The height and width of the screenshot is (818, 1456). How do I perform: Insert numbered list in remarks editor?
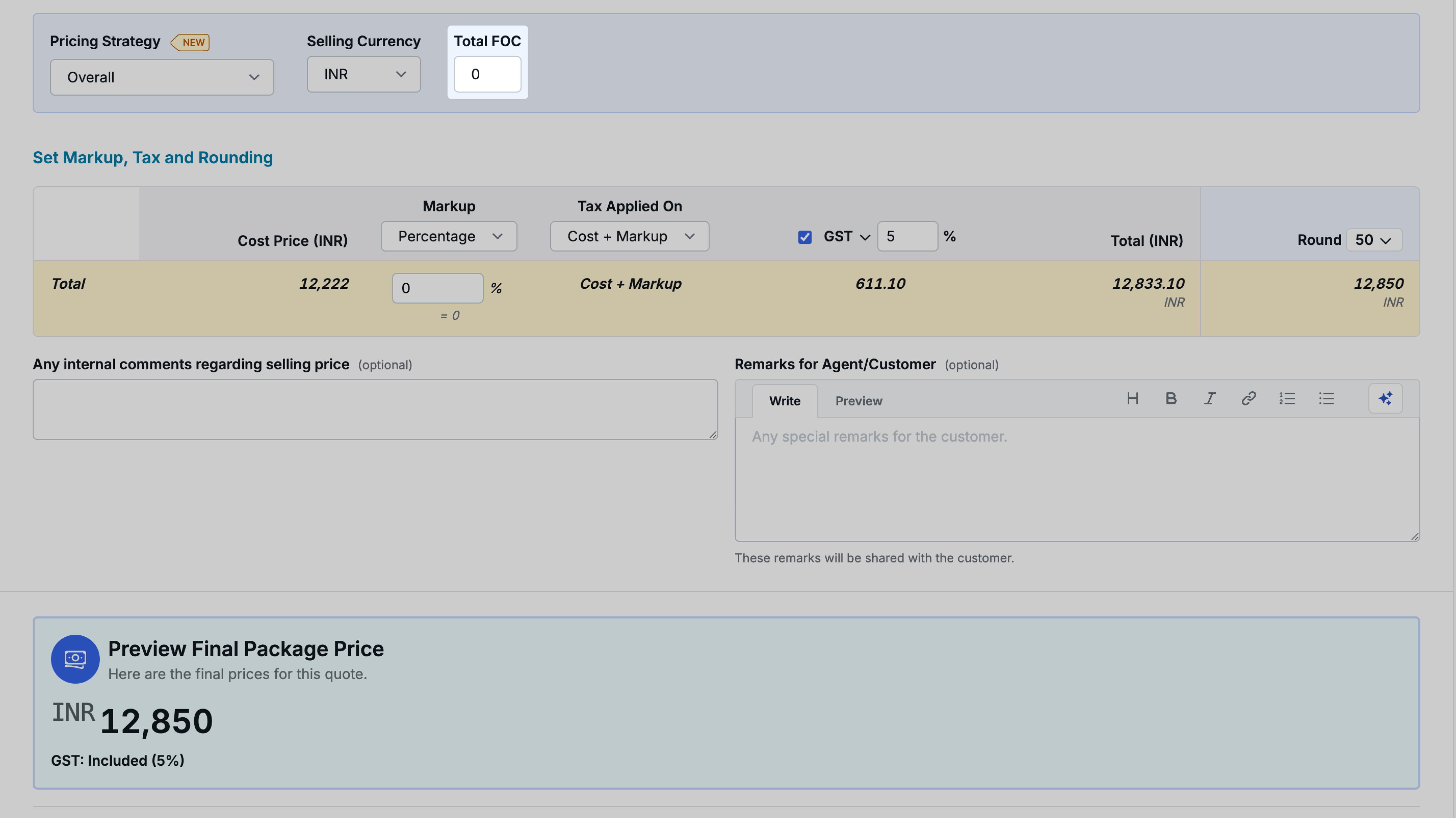1287,399
